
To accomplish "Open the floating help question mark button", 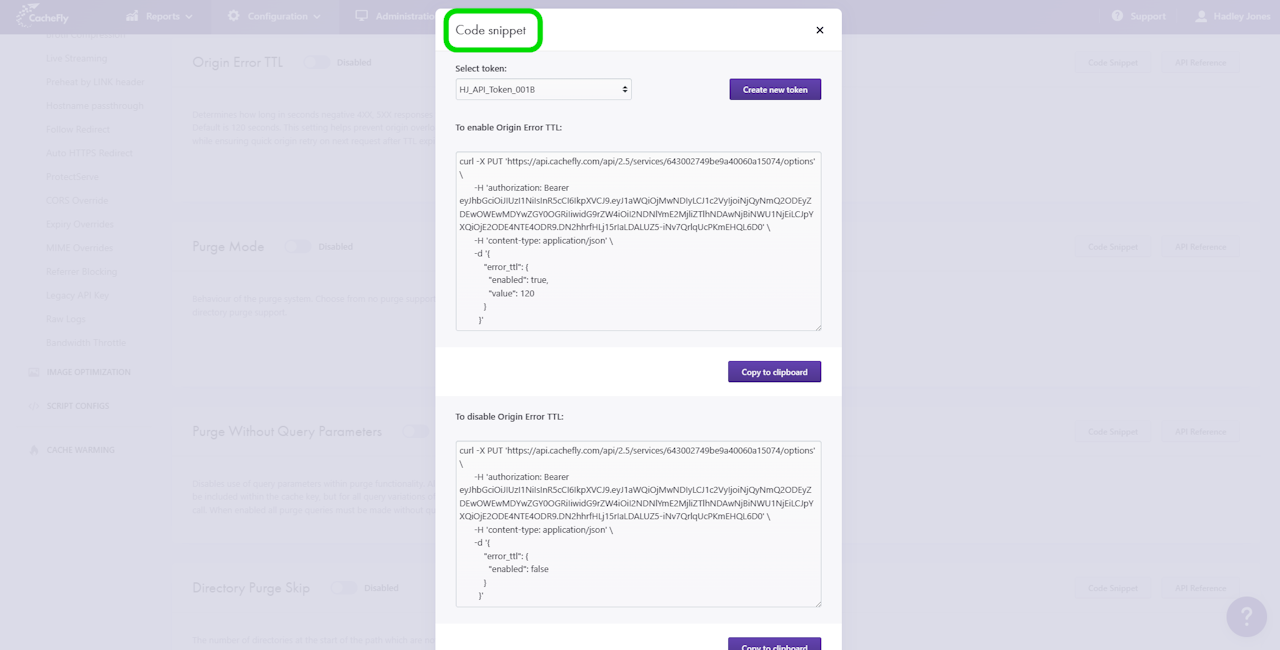I will [1246, 617].
